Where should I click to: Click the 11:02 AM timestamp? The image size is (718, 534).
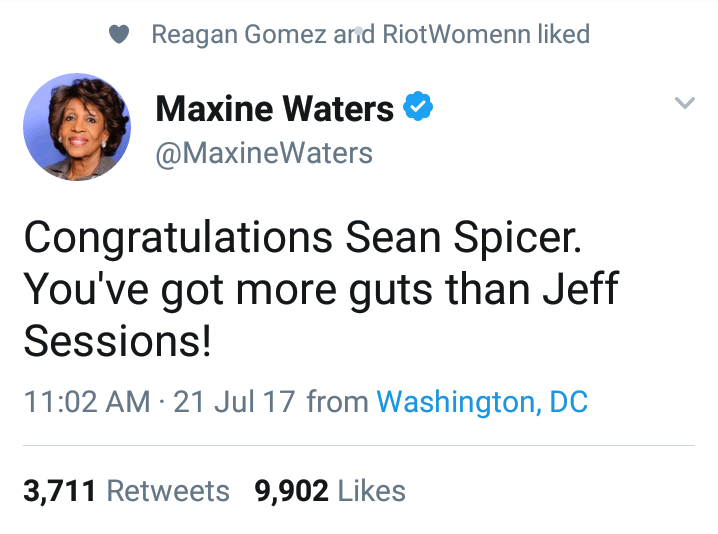tap(86, 403)
